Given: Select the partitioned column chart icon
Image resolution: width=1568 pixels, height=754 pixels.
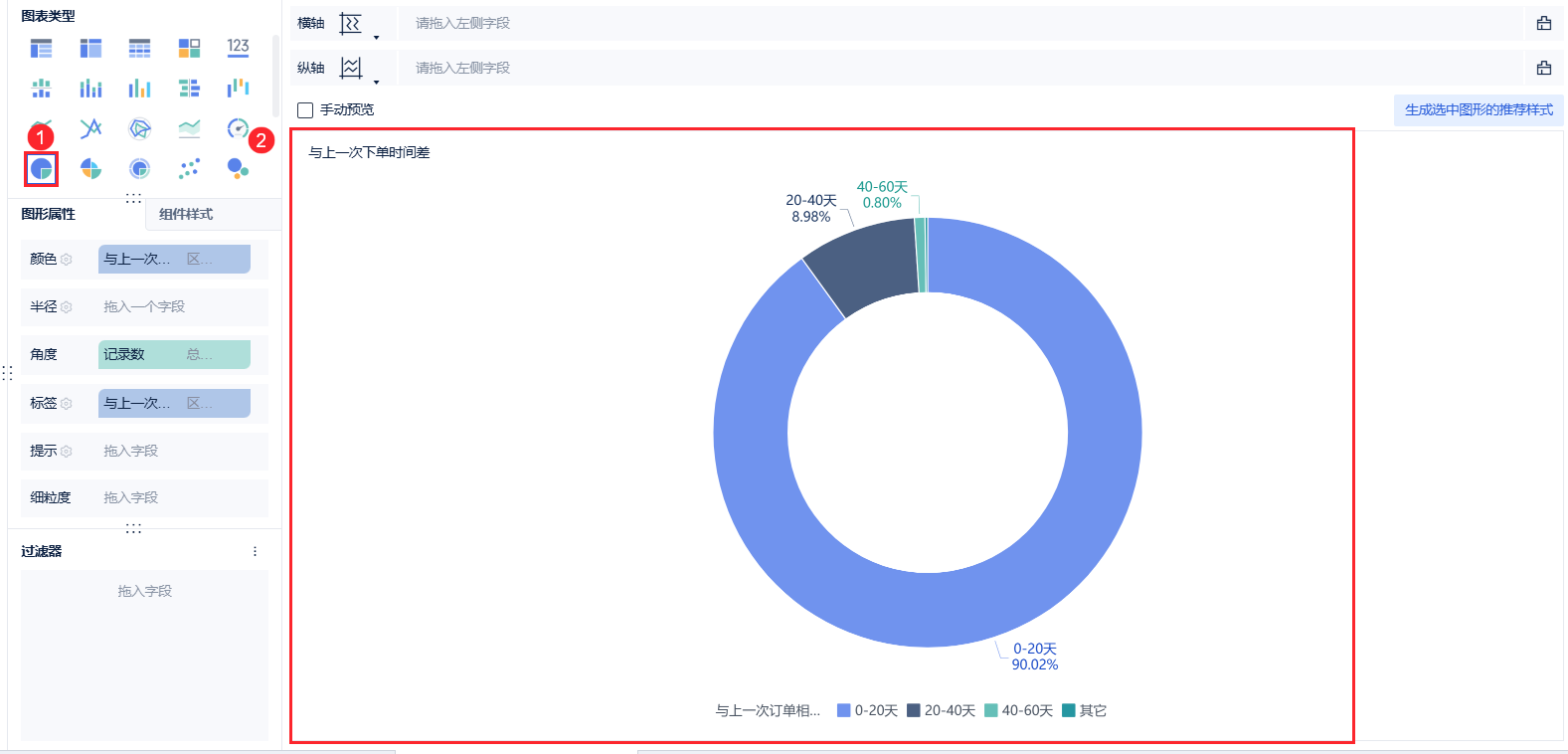Looking at the screenshot, I should click(41, 89).
